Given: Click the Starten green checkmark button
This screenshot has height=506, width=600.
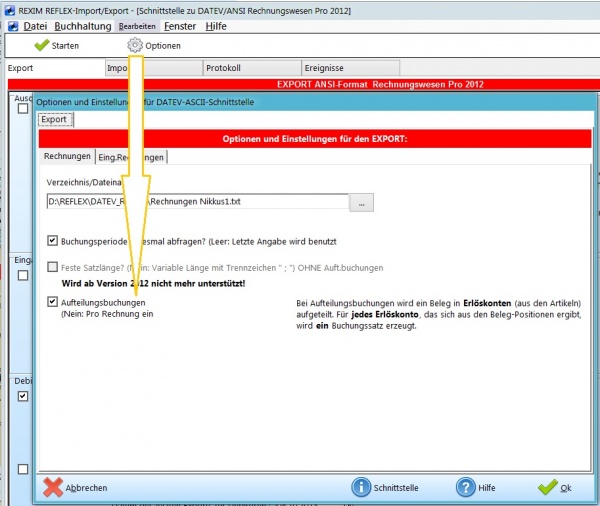Looking at the screenshot, I should point(57,46).
